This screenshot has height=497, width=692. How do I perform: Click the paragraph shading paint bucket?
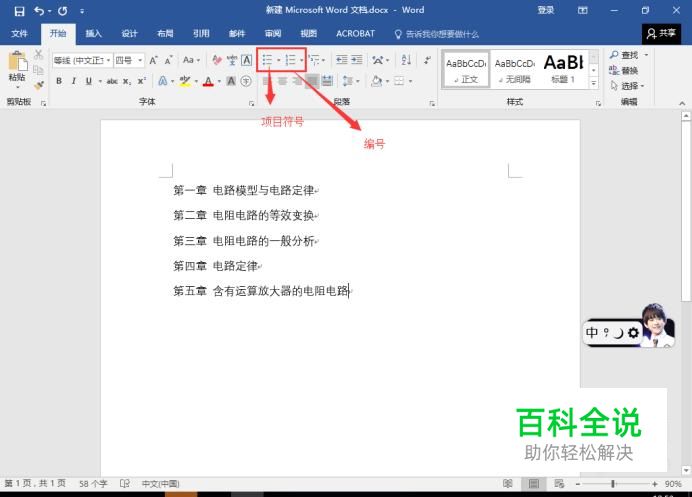tap(377, 81)
